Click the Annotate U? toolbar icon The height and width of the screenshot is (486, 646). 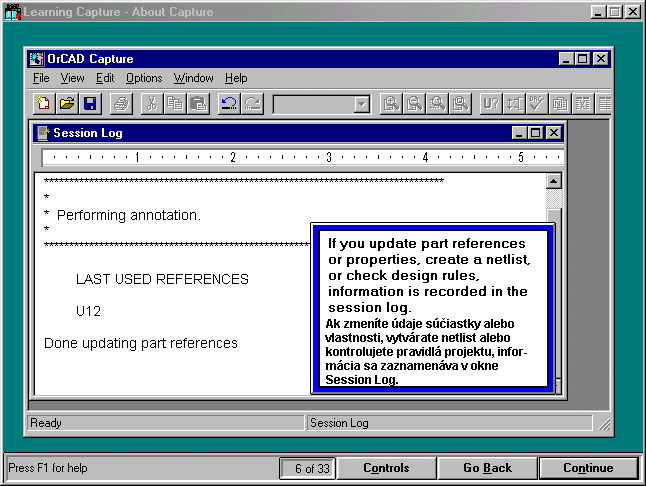point(491,103)
